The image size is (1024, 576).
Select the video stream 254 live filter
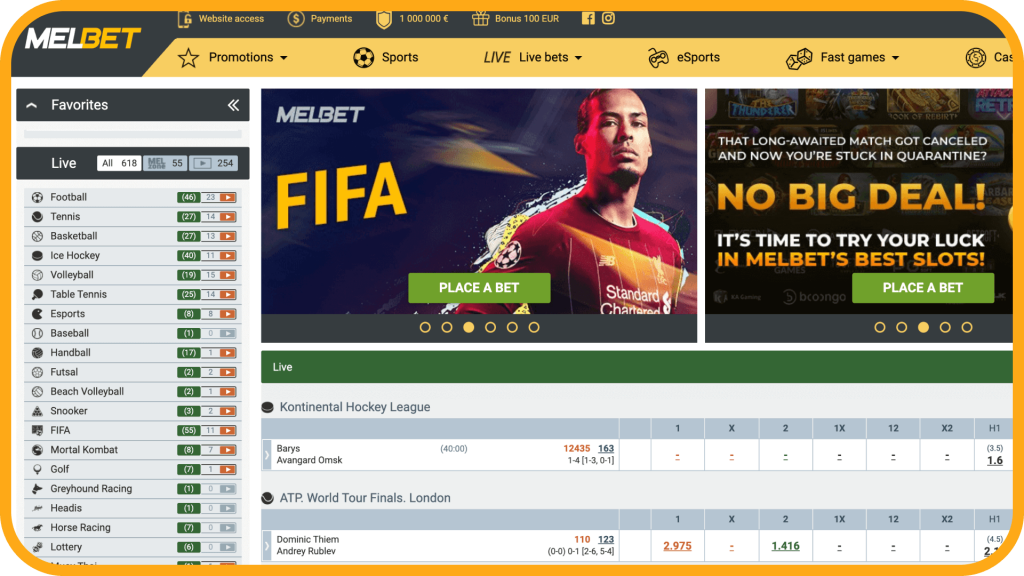(213, 163)
